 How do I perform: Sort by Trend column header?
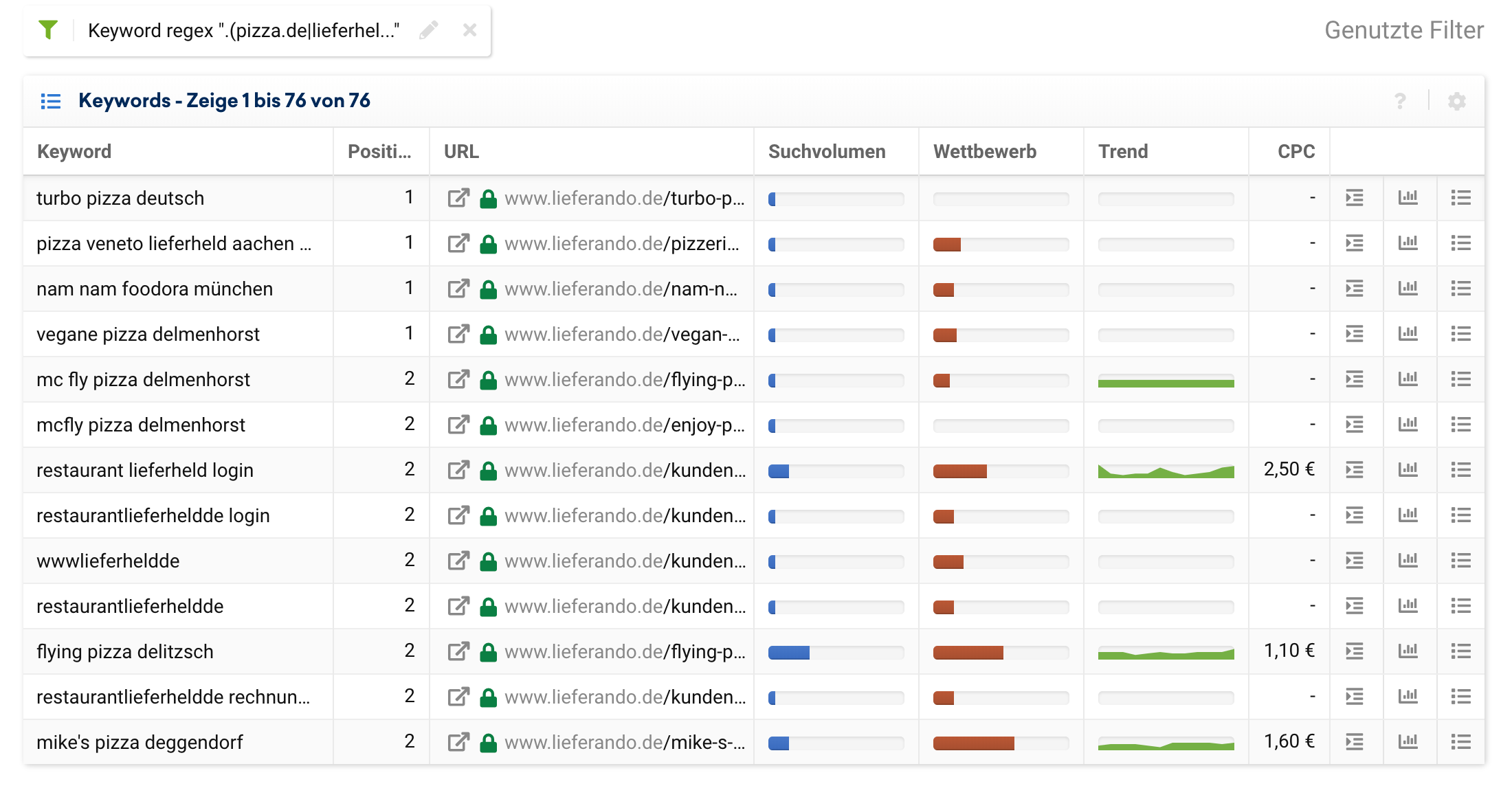[1123, 151]
